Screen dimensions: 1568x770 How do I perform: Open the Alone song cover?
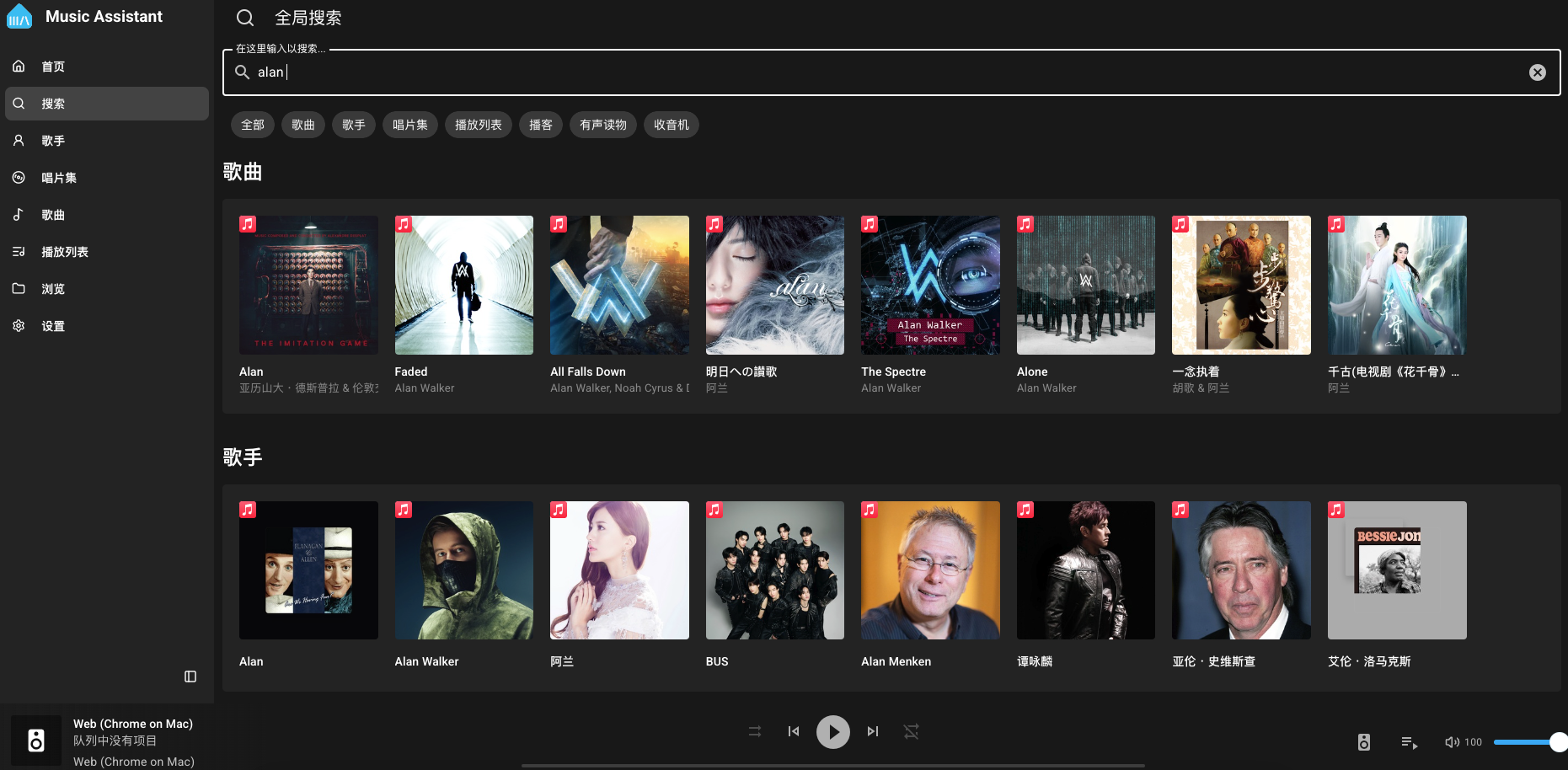click(1086, 285)
